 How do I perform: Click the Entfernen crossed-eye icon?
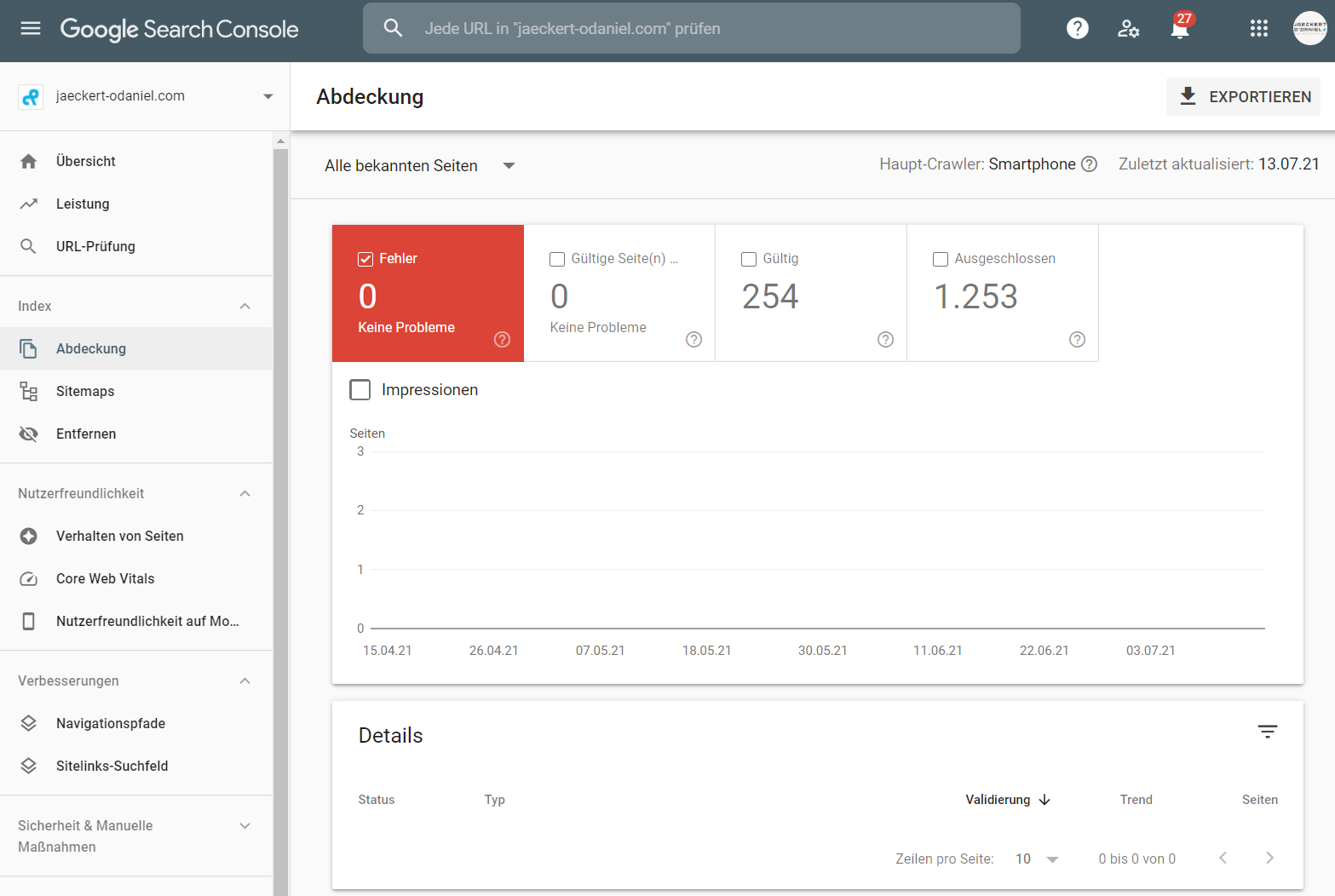coord(29,434)
